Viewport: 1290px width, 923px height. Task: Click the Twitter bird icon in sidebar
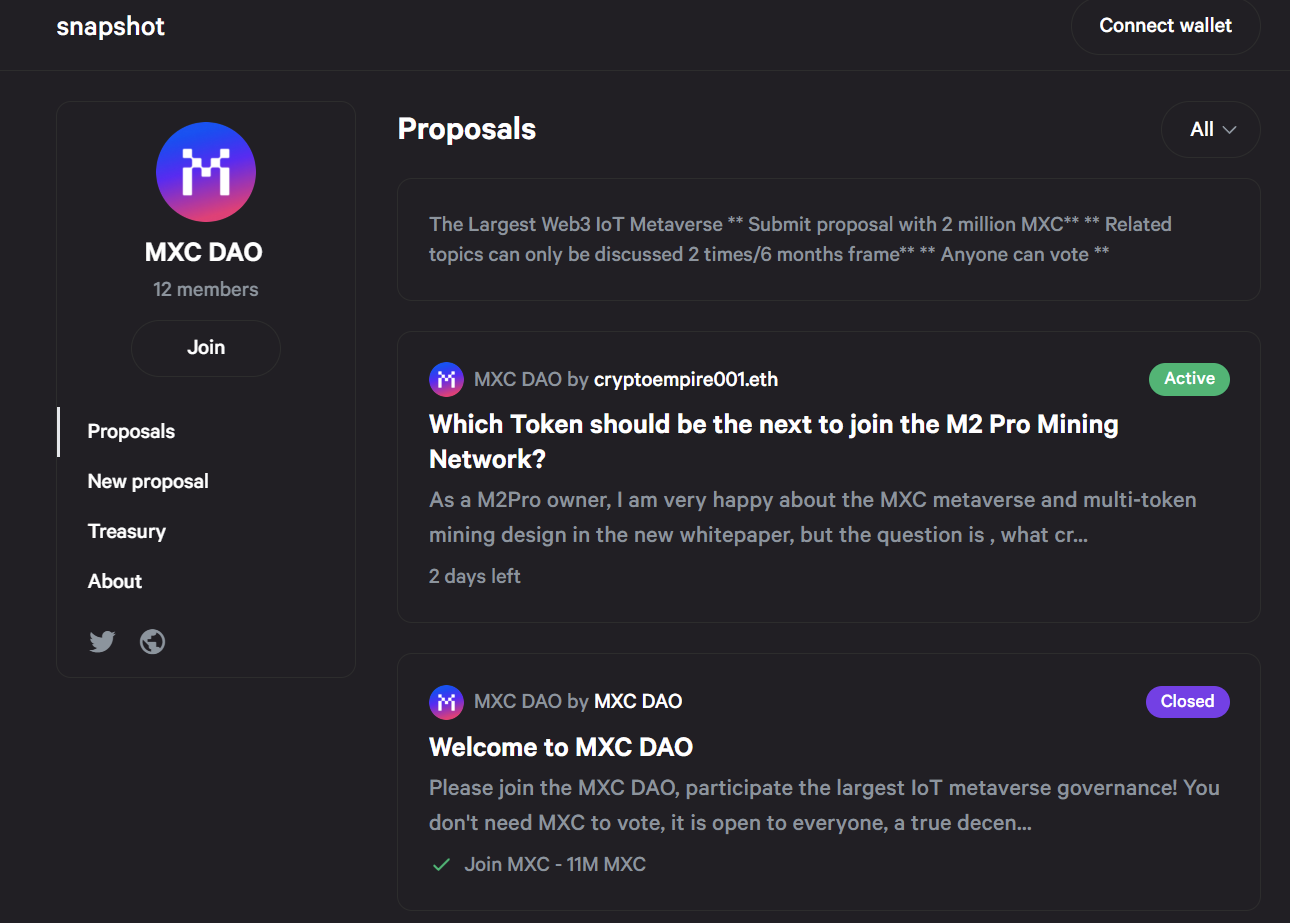click(102, 641)
